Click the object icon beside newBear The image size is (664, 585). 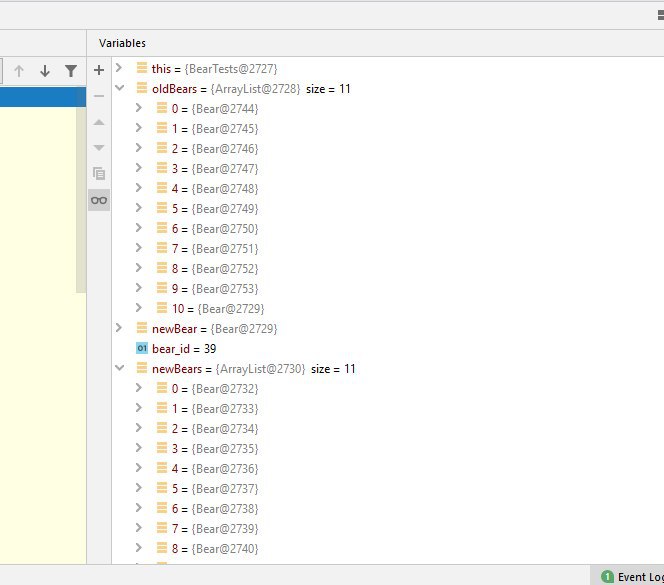[142, 328]
